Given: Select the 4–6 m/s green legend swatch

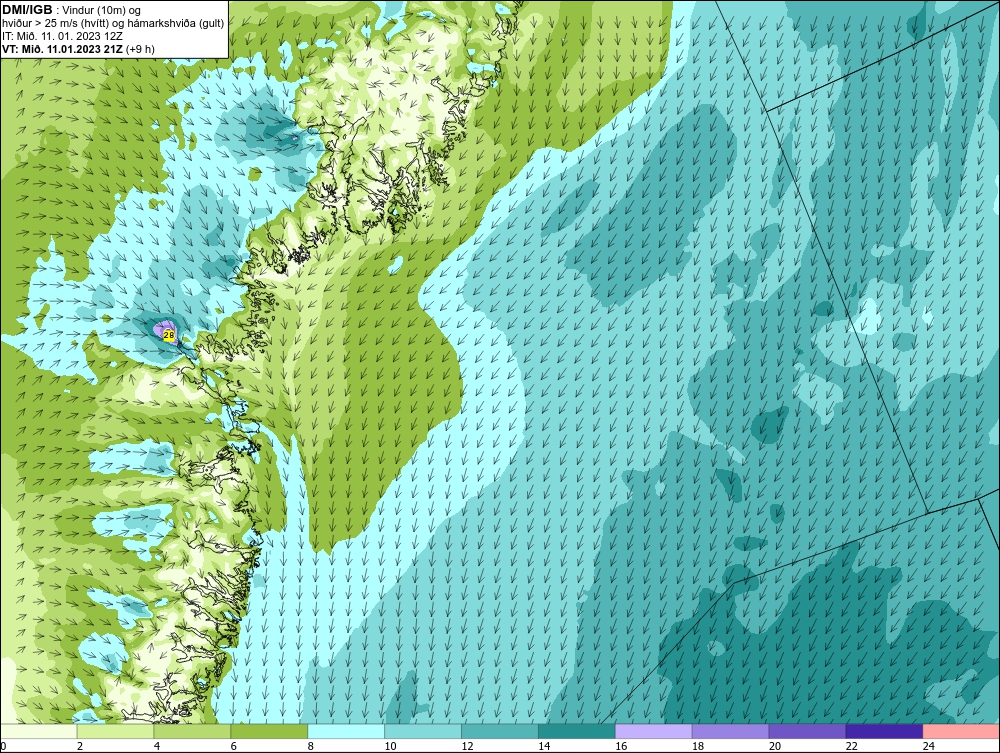Looking at the screenshot, I should click(192, 731).
